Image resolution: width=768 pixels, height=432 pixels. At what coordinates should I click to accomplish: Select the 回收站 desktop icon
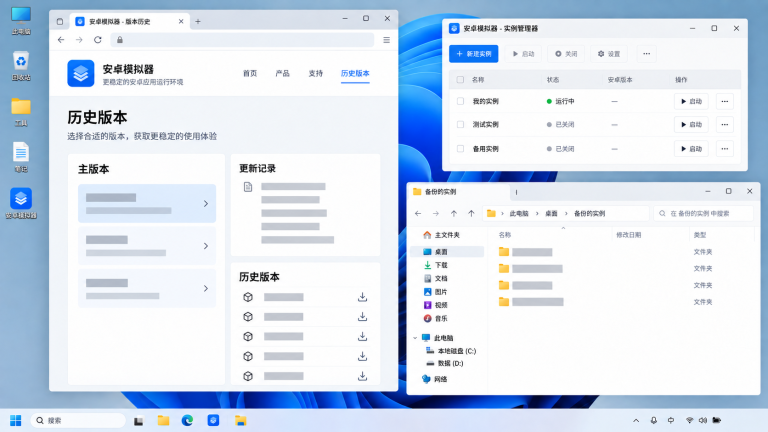click(x=21, y=66)
